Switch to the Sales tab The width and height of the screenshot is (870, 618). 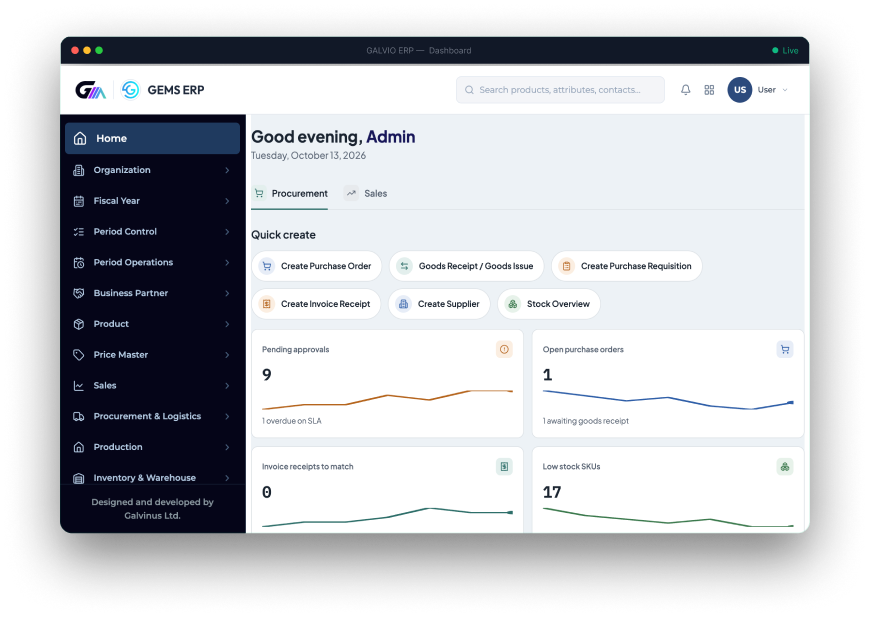tap(366, 194)
